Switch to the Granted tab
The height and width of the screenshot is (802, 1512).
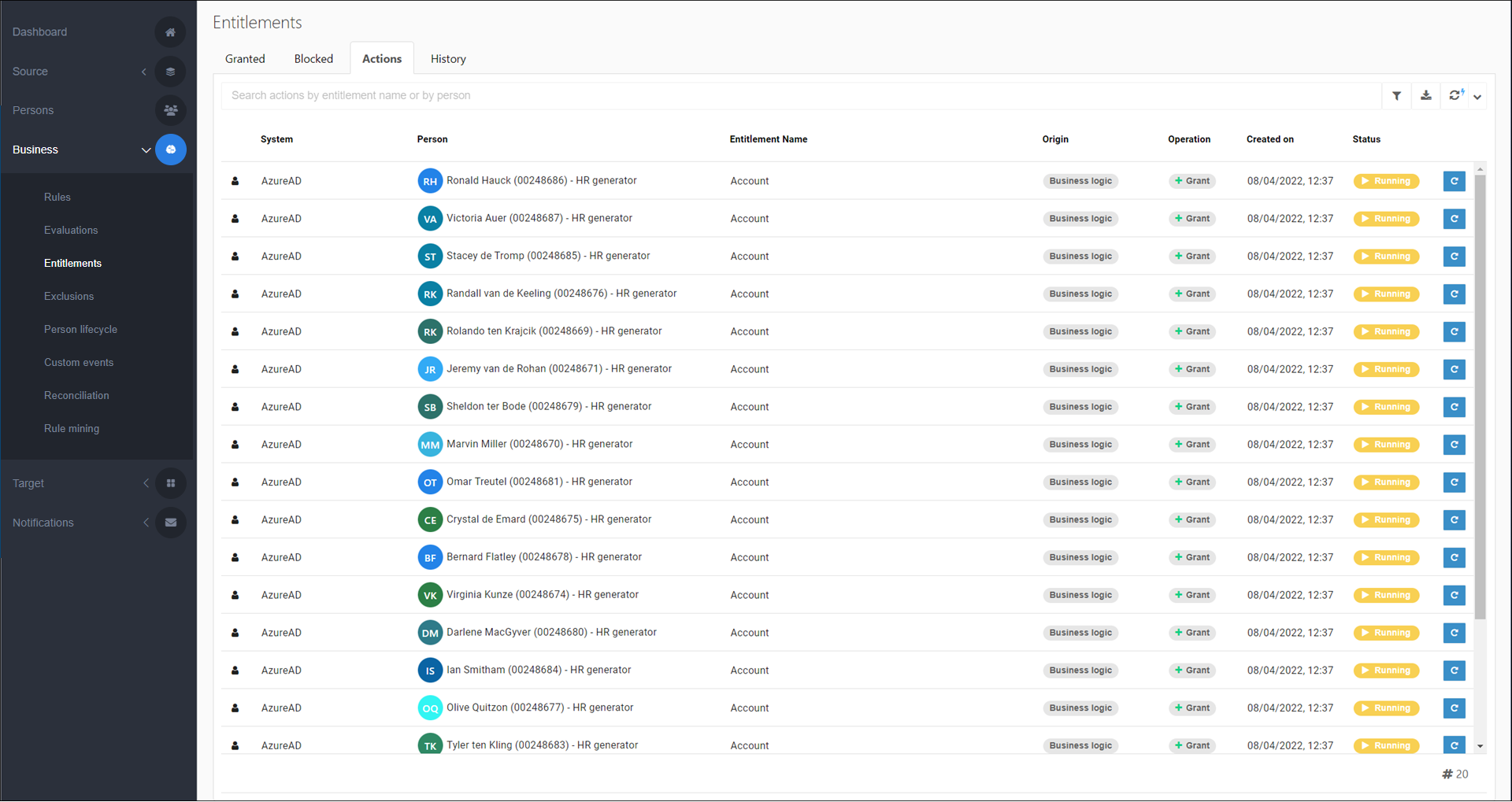point(245,59)
